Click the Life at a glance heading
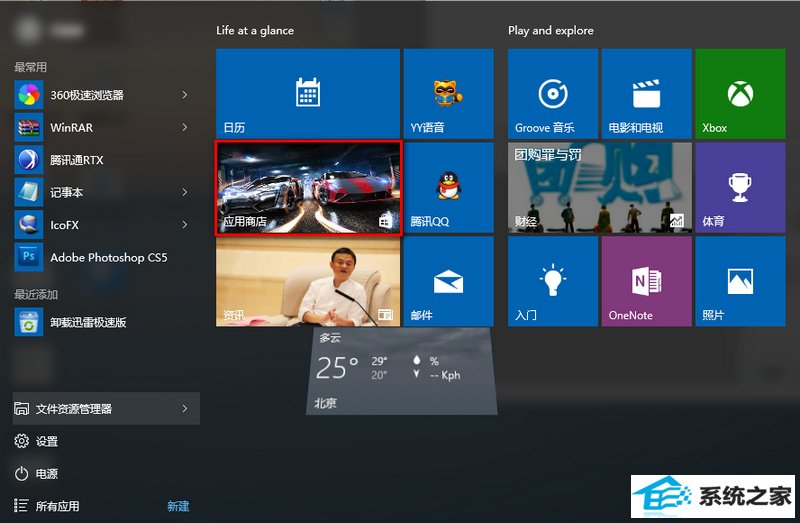 255,31
